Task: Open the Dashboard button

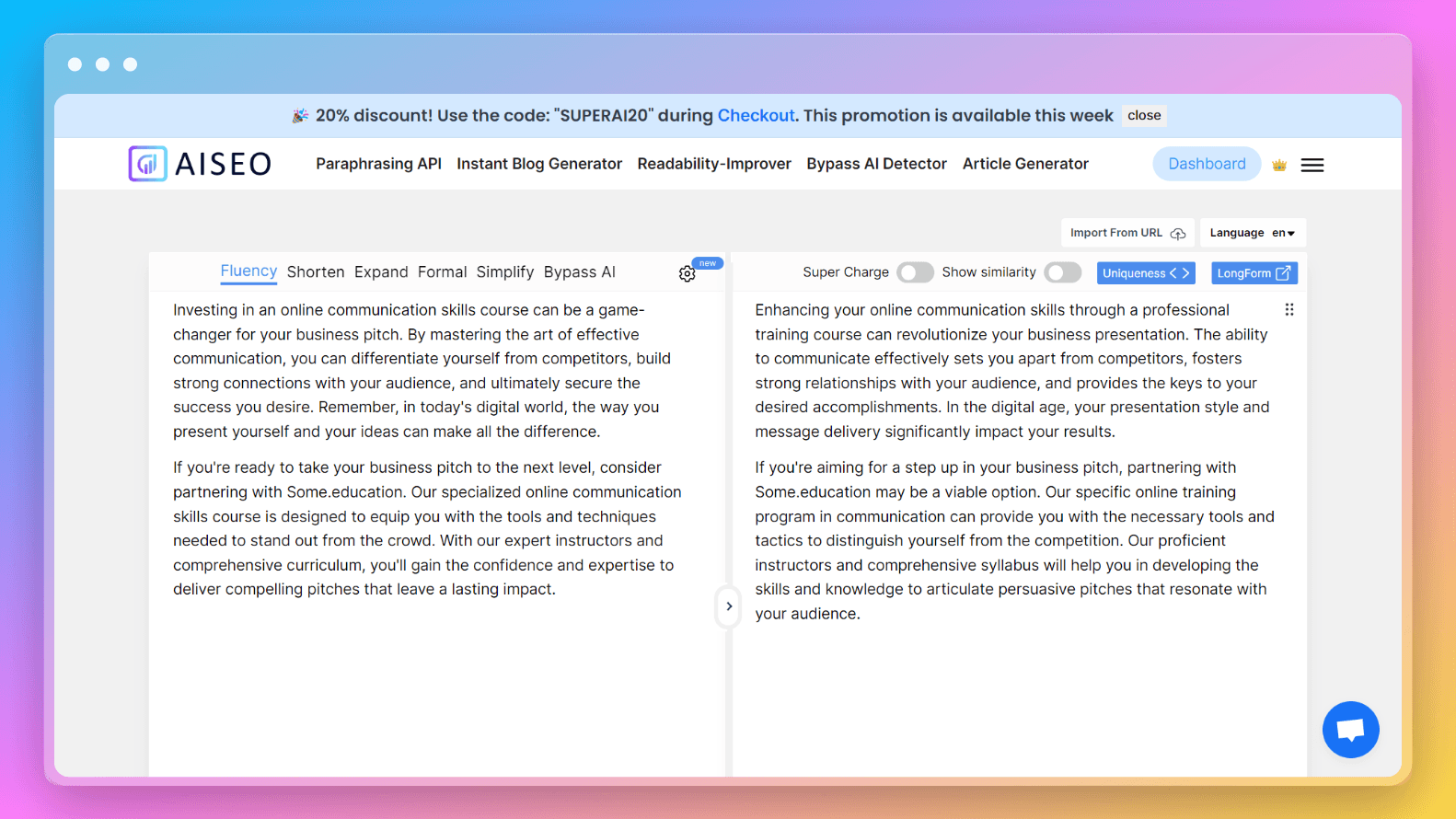Action: [x=1206, y=164]
